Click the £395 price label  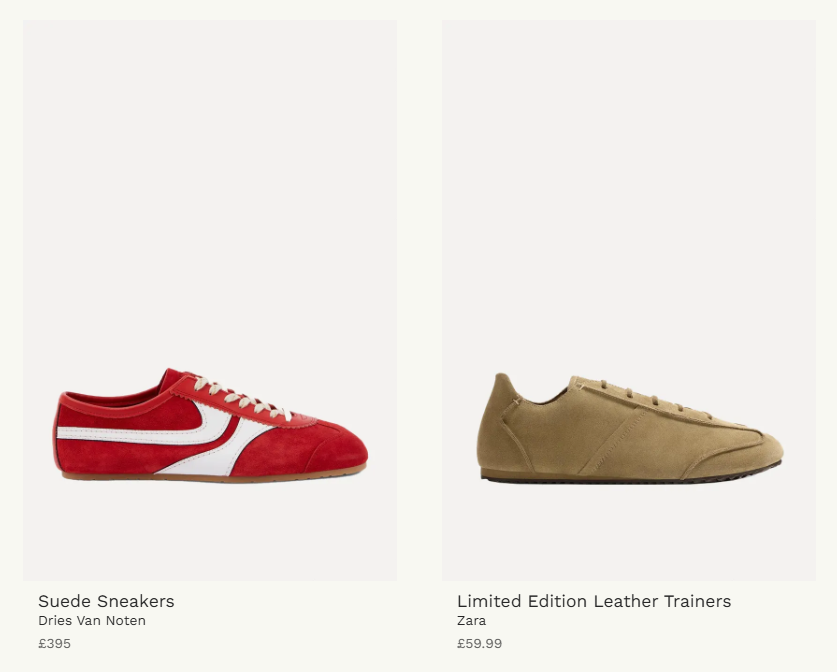click(54, 643)
